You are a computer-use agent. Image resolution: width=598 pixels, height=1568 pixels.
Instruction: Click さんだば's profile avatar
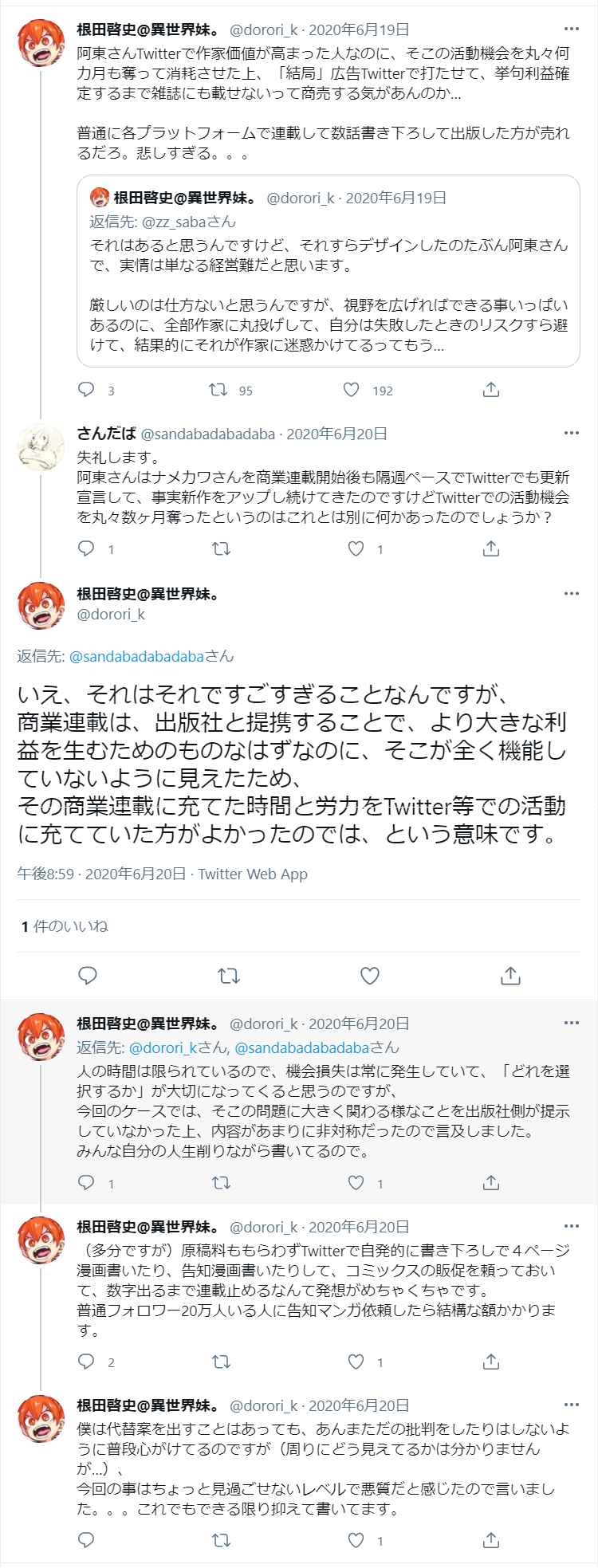point(40,448)
